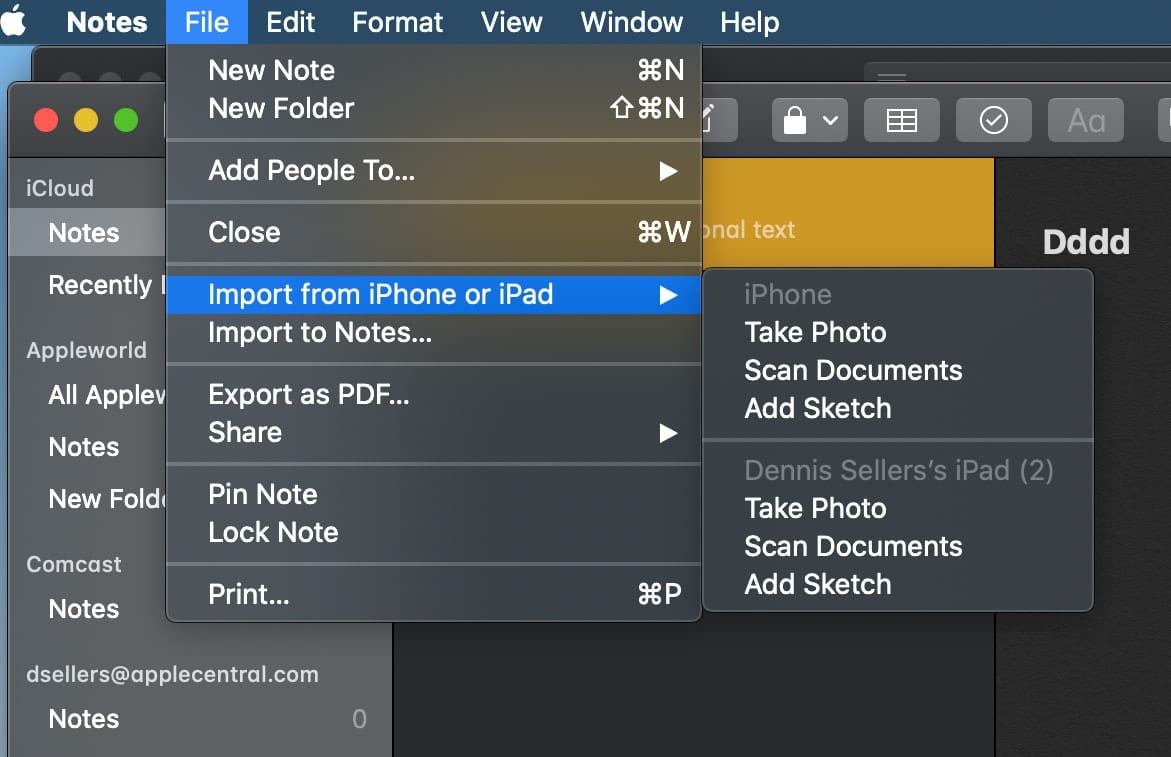Insert a table using the toolbar table icon

pos(901,121)
